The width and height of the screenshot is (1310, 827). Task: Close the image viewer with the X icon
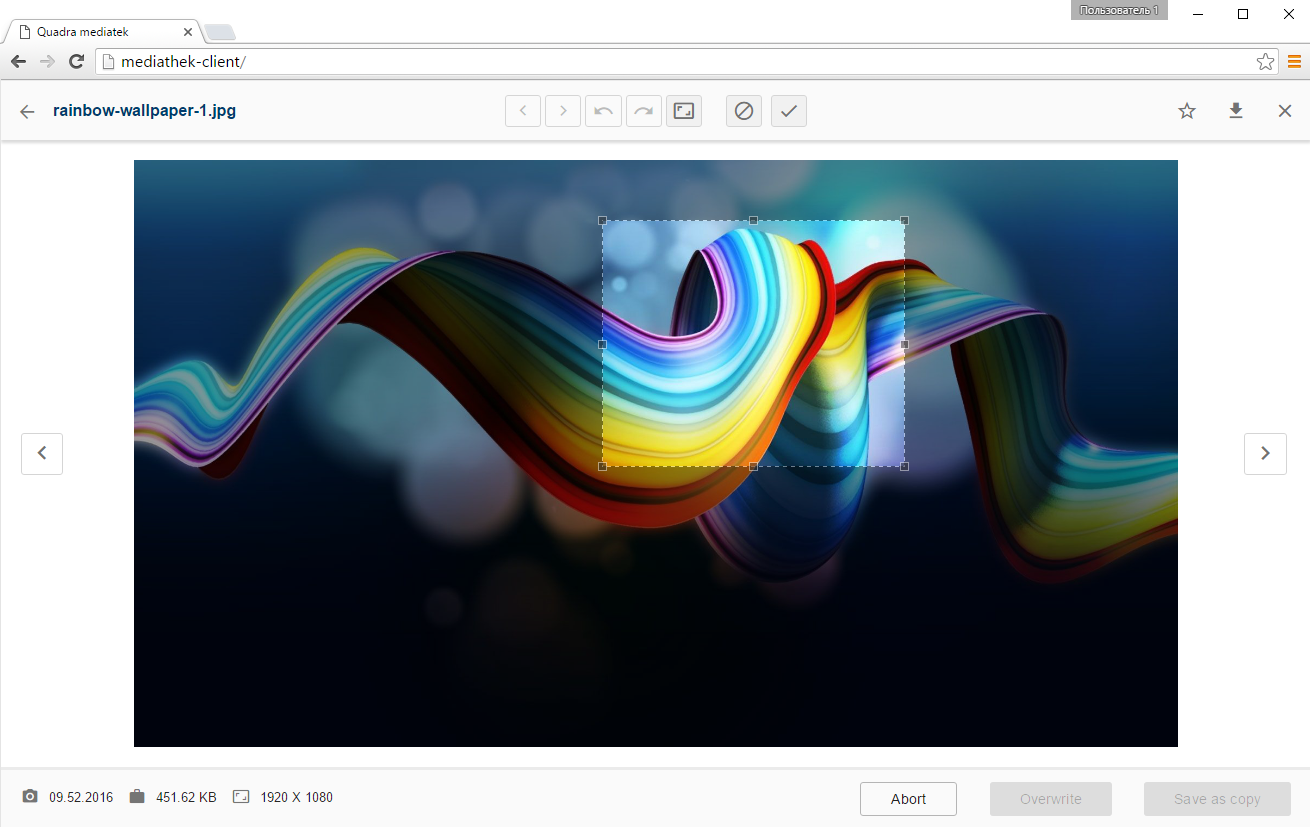(1285, 111)
